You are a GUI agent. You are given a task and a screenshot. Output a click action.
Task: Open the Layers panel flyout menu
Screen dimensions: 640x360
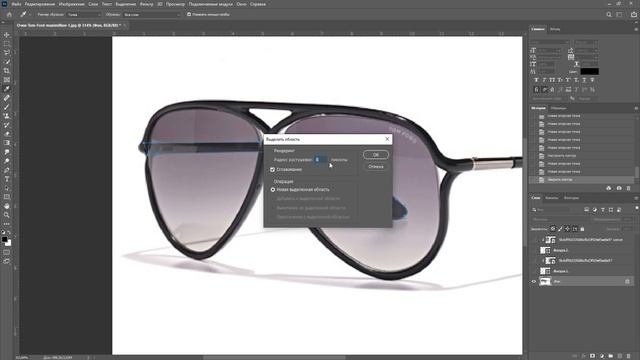point(636,198)
